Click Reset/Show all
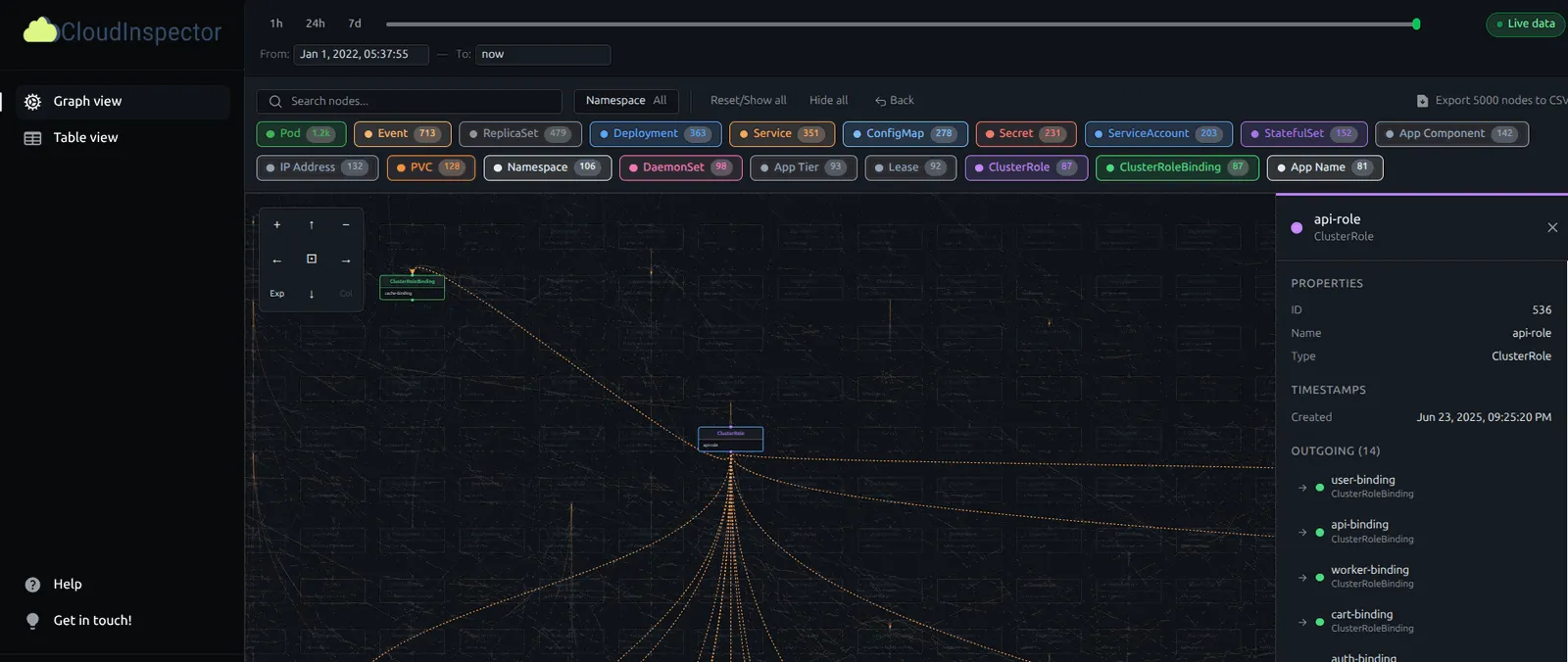The image size is (1568, 662). (x=748, y=101)
